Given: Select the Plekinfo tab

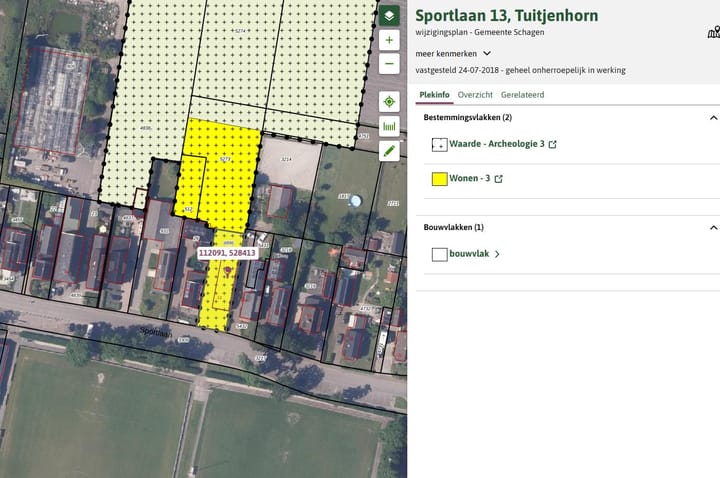Looking at the screenshot, I should click(434, 94).
